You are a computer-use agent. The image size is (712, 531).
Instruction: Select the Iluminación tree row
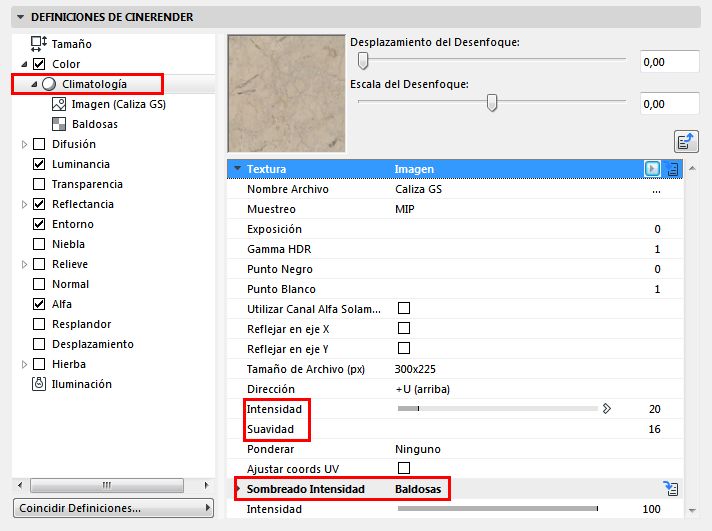[x=114, y=384]
